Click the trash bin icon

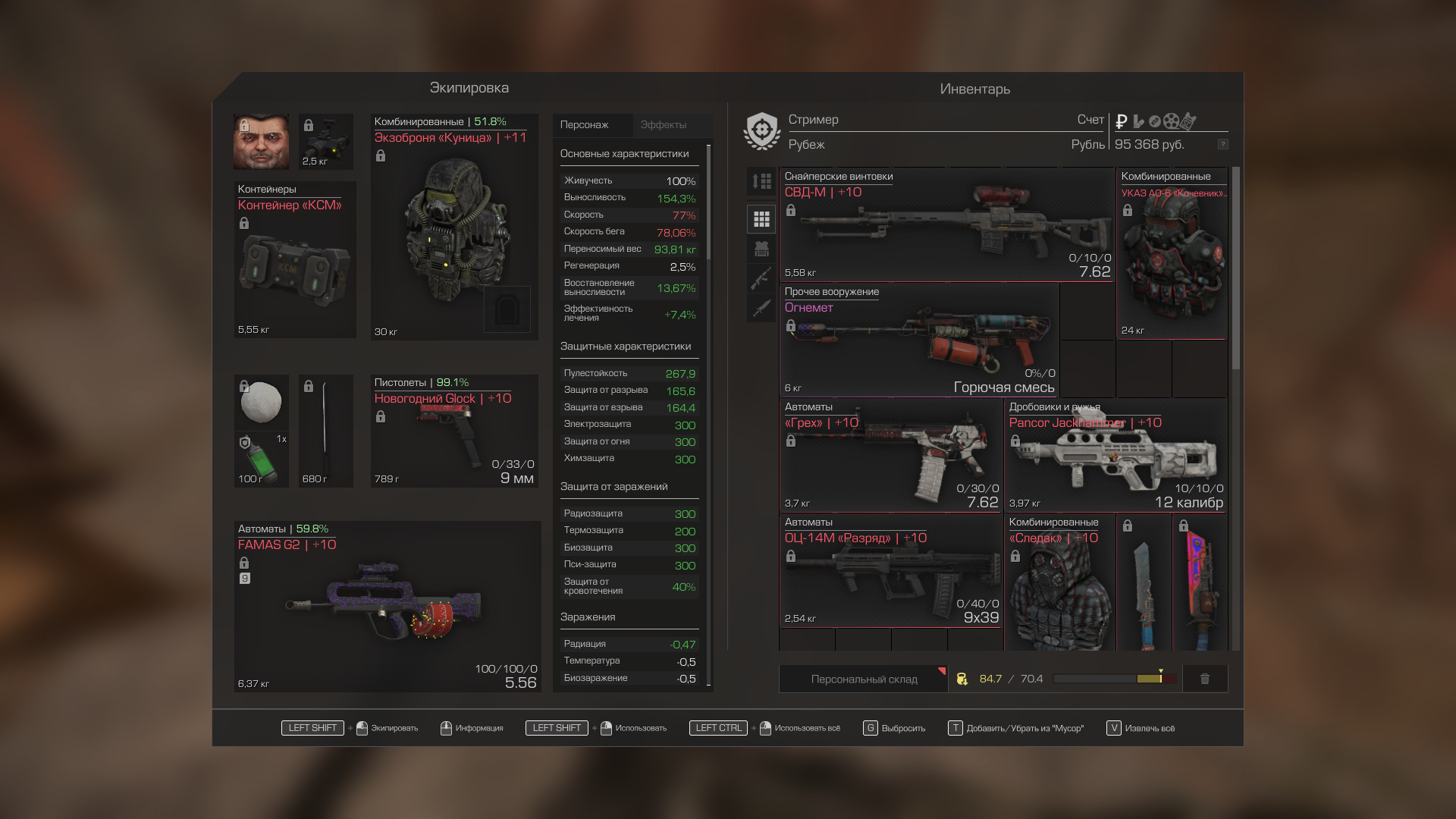(x=1204, y=679)
